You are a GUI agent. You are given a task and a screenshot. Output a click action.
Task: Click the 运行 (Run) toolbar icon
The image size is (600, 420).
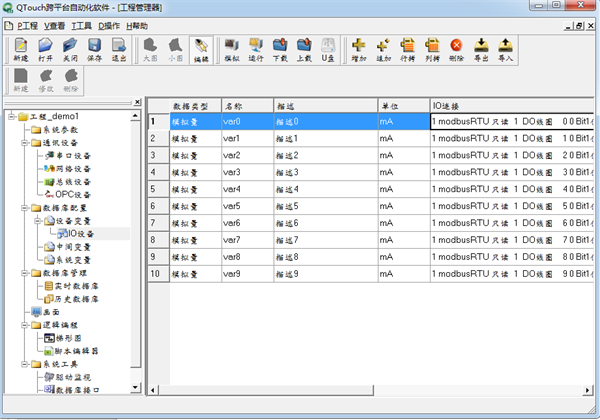255,49
